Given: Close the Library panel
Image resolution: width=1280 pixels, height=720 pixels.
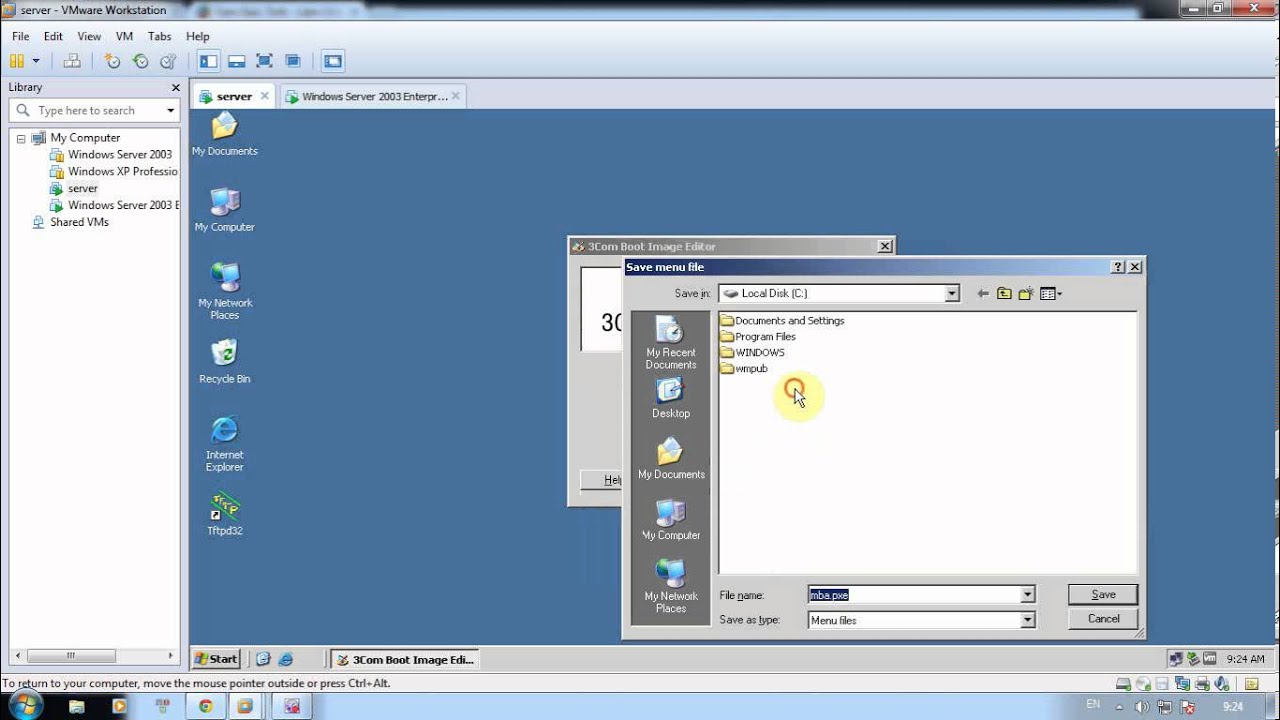Looking at the screenshot, I should click(176, 87).
